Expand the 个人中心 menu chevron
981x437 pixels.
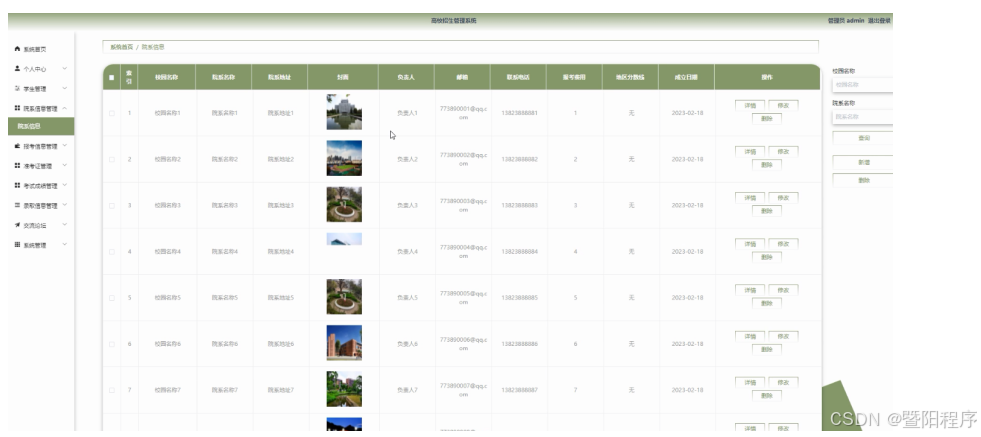pos(64,69)
